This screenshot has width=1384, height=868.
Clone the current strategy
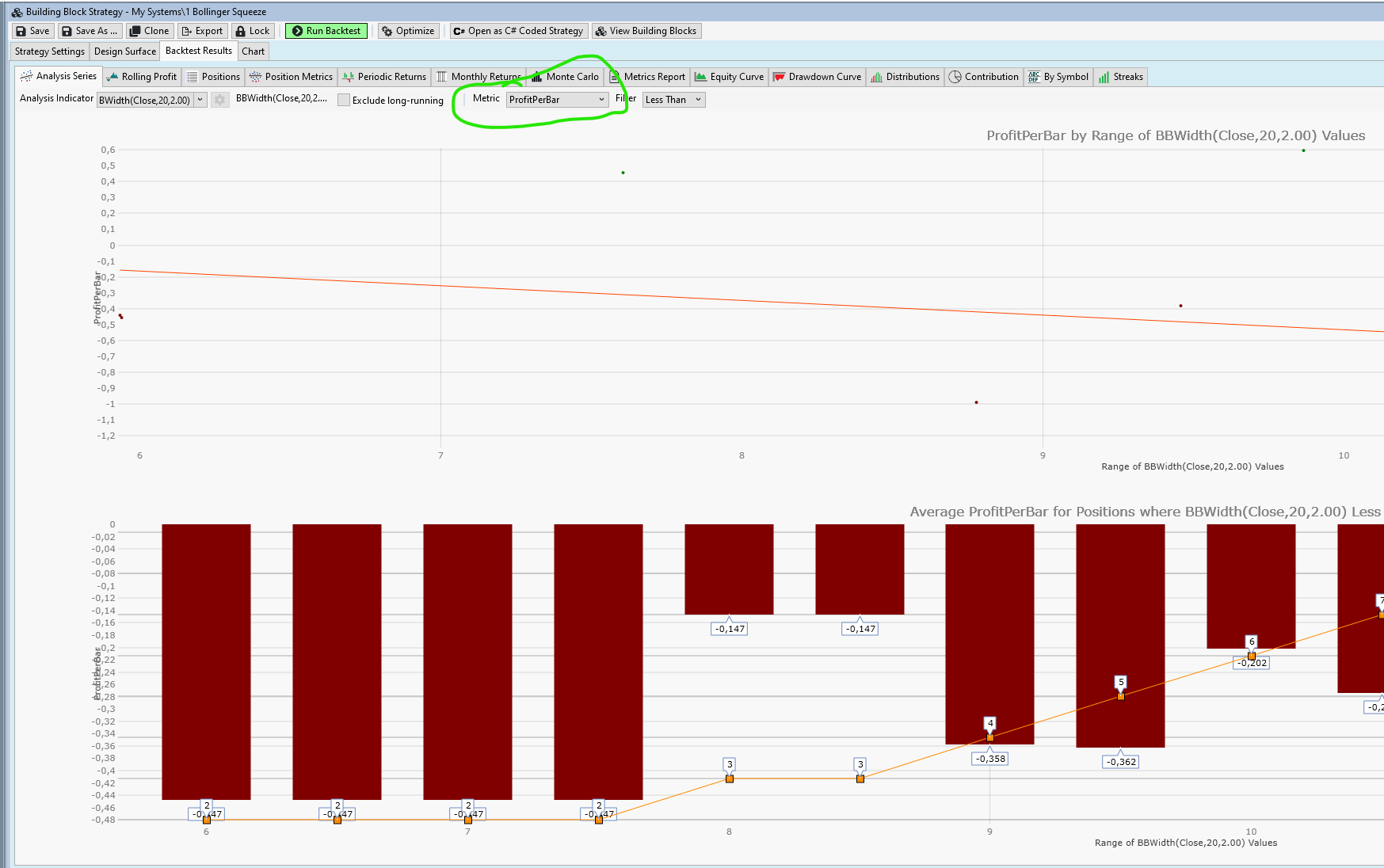coord(149,31)
